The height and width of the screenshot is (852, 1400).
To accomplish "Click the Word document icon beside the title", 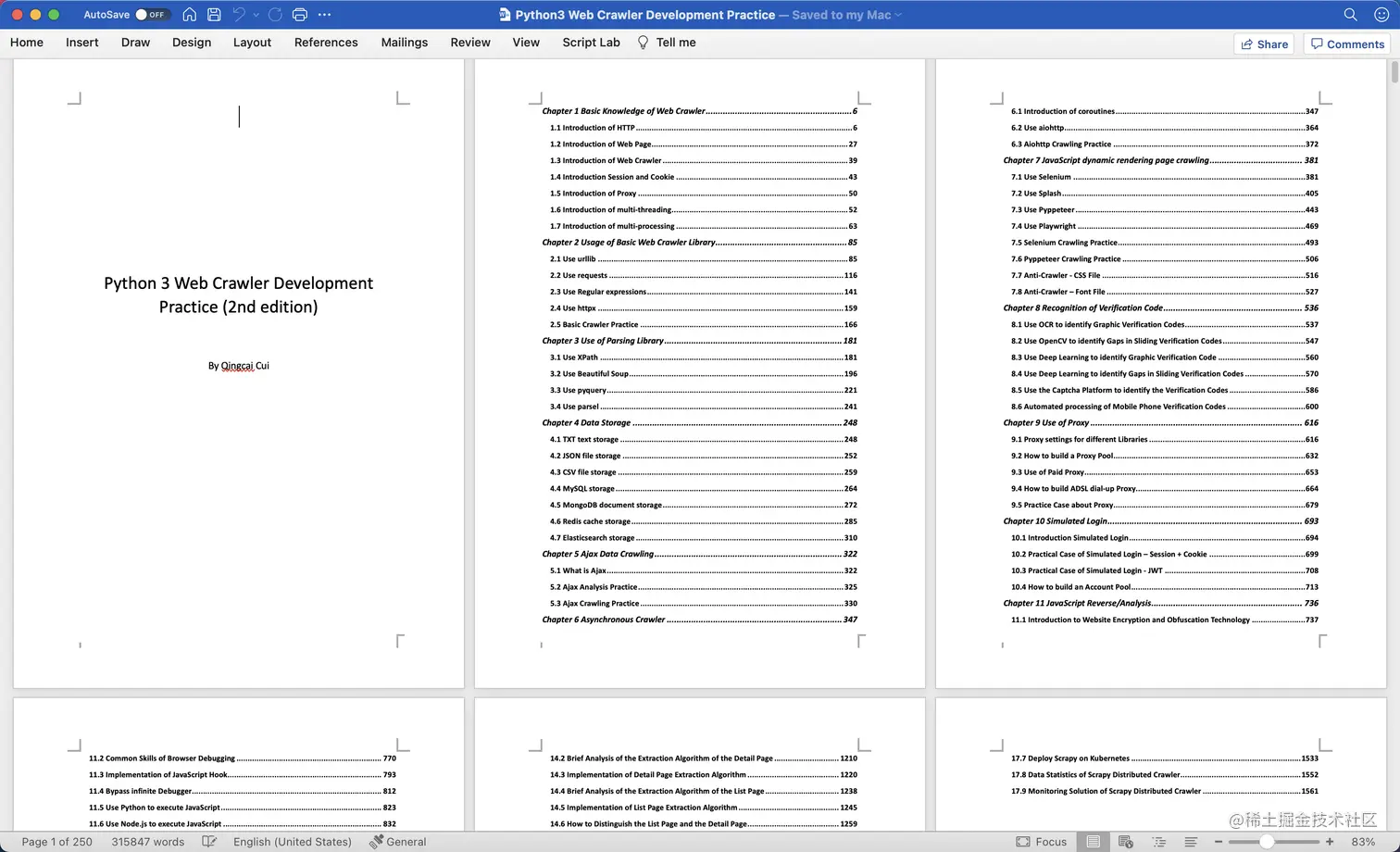I will click(505, 15).
